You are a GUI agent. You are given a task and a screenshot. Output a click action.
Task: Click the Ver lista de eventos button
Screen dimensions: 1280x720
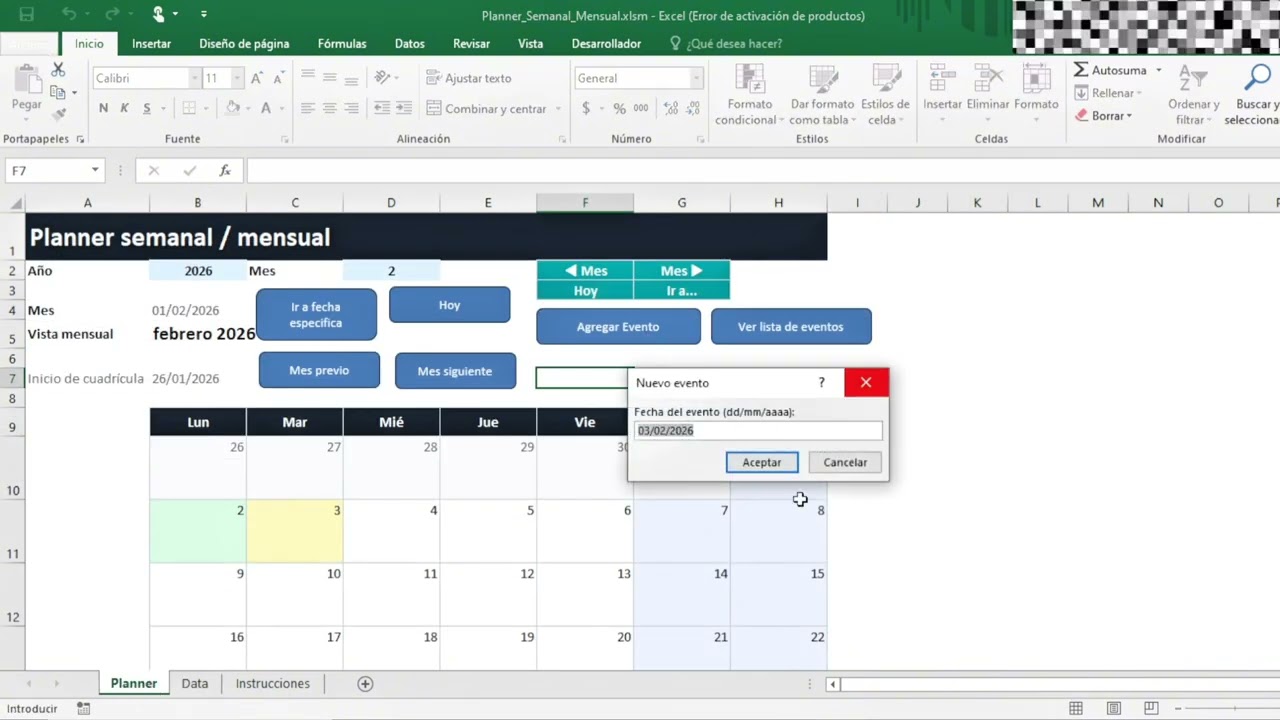[x=790, y=326]
